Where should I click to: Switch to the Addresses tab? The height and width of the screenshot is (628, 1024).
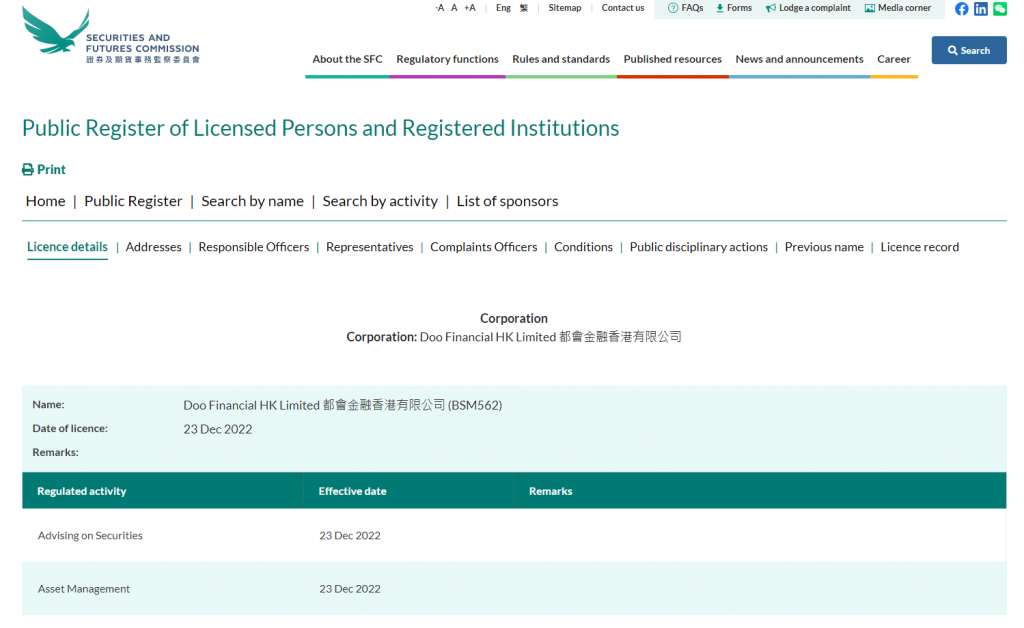click(x=153, y=247)
